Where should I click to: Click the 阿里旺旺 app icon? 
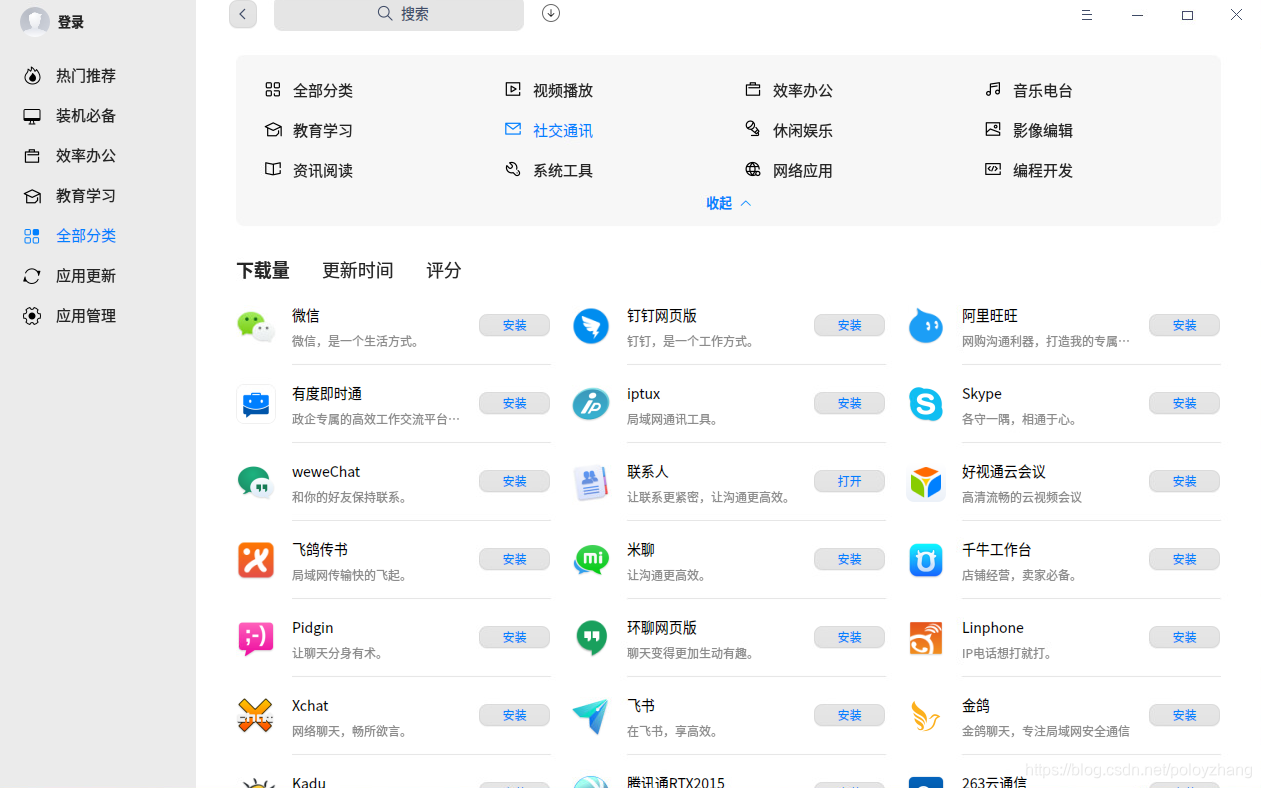point(926,326)
